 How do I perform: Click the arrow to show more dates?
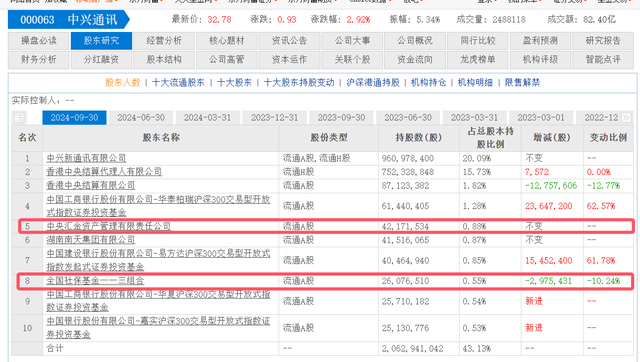tap(626, 118)
